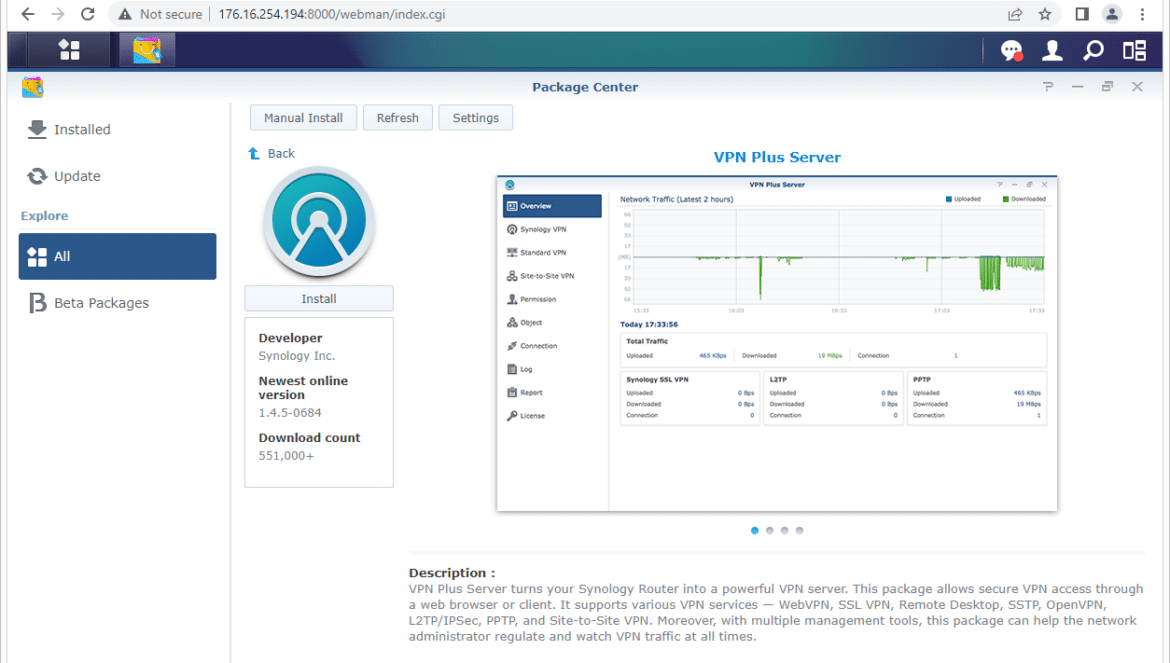Minimize the Package Center window

1077,87
